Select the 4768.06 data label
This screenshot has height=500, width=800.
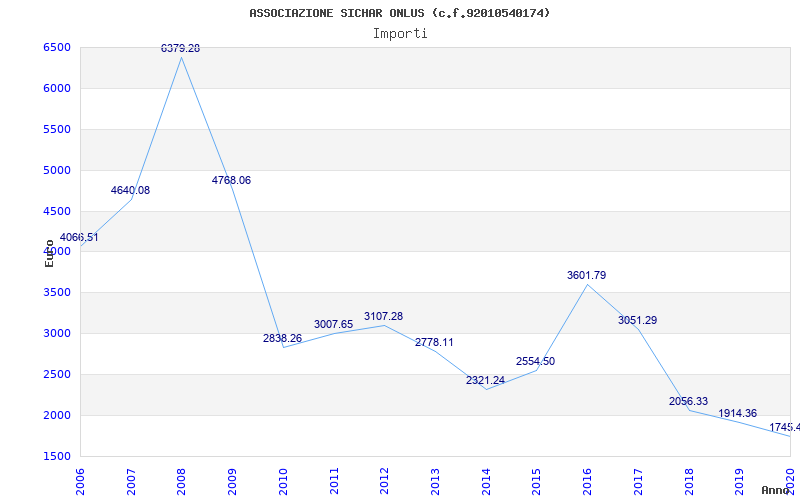coord(231,180)
